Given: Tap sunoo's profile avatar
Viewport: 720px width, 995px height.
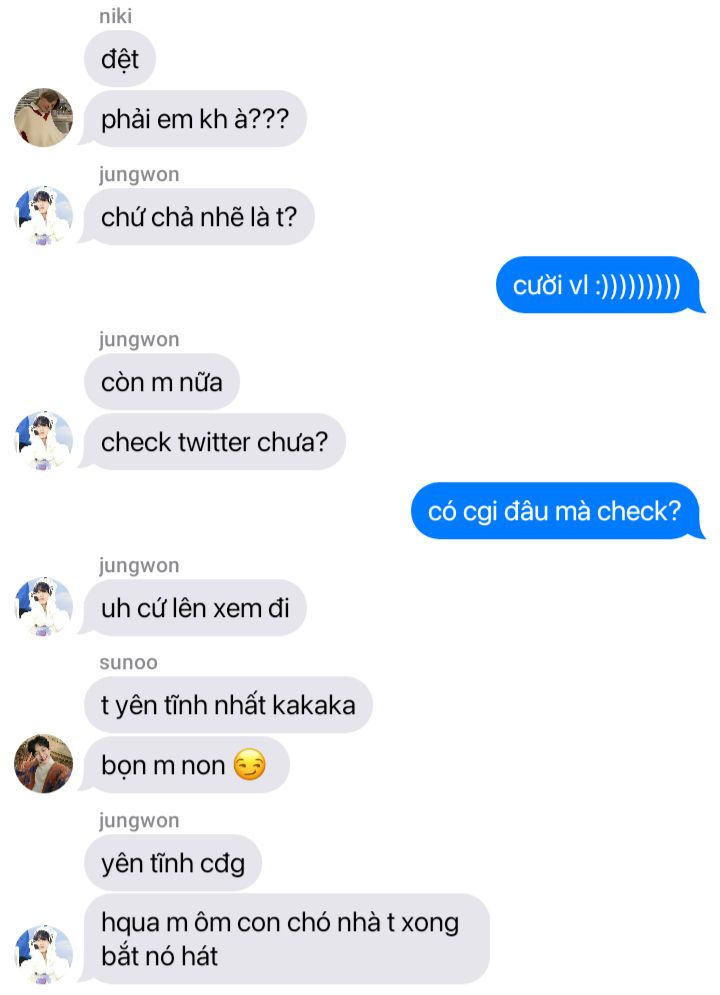Looking at the screenshot, I should 43,763.
